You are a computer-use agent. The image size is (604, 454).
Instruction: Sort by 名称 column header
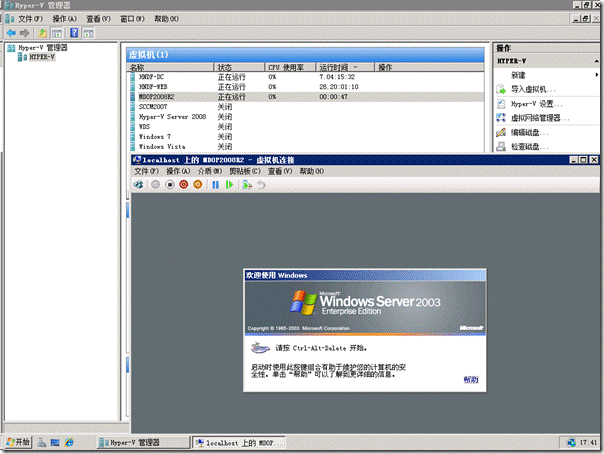click(x=171, y=67)
